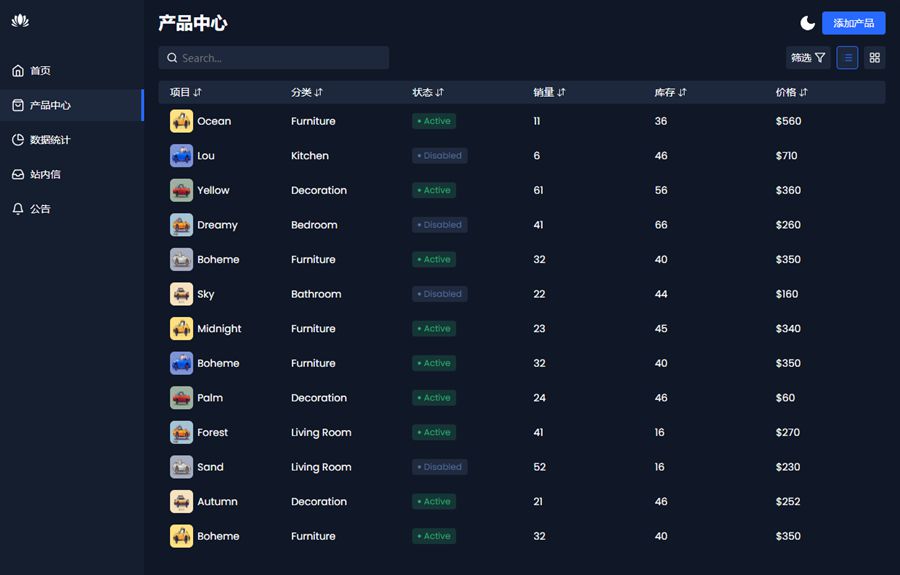This screenshot has height=575, width=900.
Task: Click the bell icon beside 公告
Action: pyautogui.click(x=18, y=209)
